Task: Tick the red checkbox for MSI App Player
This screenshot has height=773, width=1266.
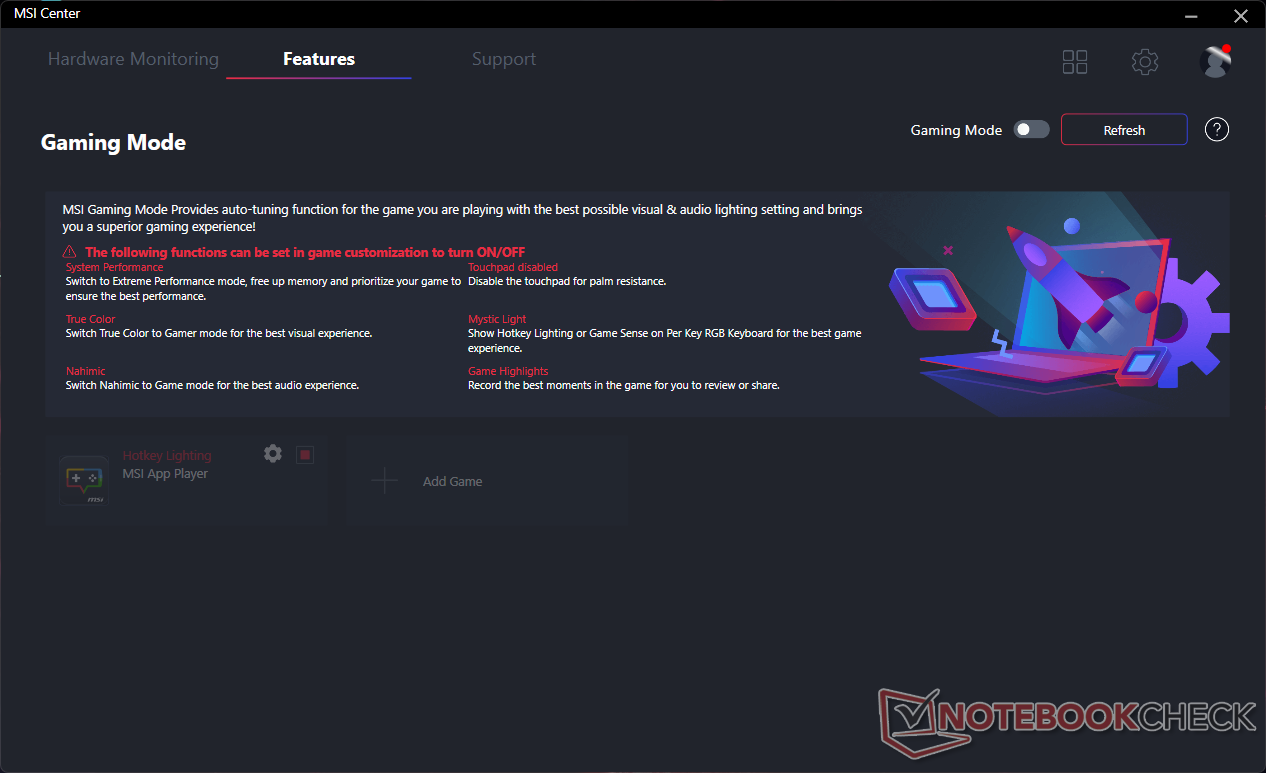Action: 305,455
